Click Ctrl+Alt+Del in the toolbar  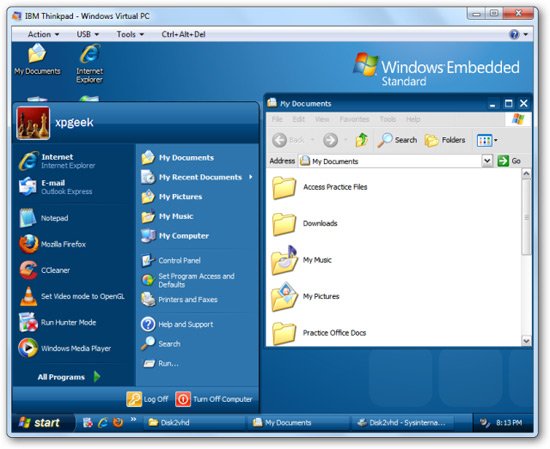click(x=183, y=34)
